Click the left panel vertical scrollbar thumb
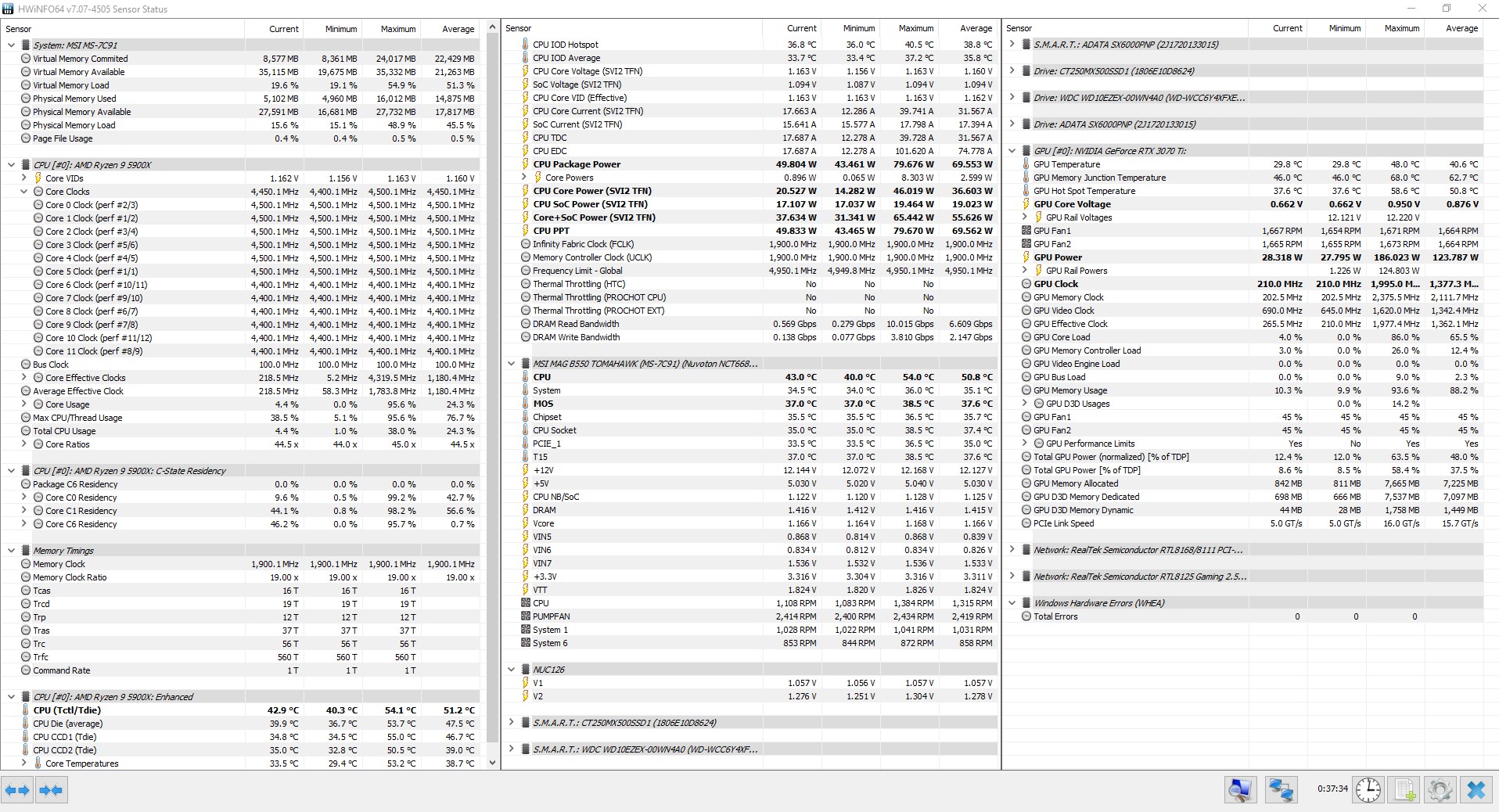 coord(492,389)
